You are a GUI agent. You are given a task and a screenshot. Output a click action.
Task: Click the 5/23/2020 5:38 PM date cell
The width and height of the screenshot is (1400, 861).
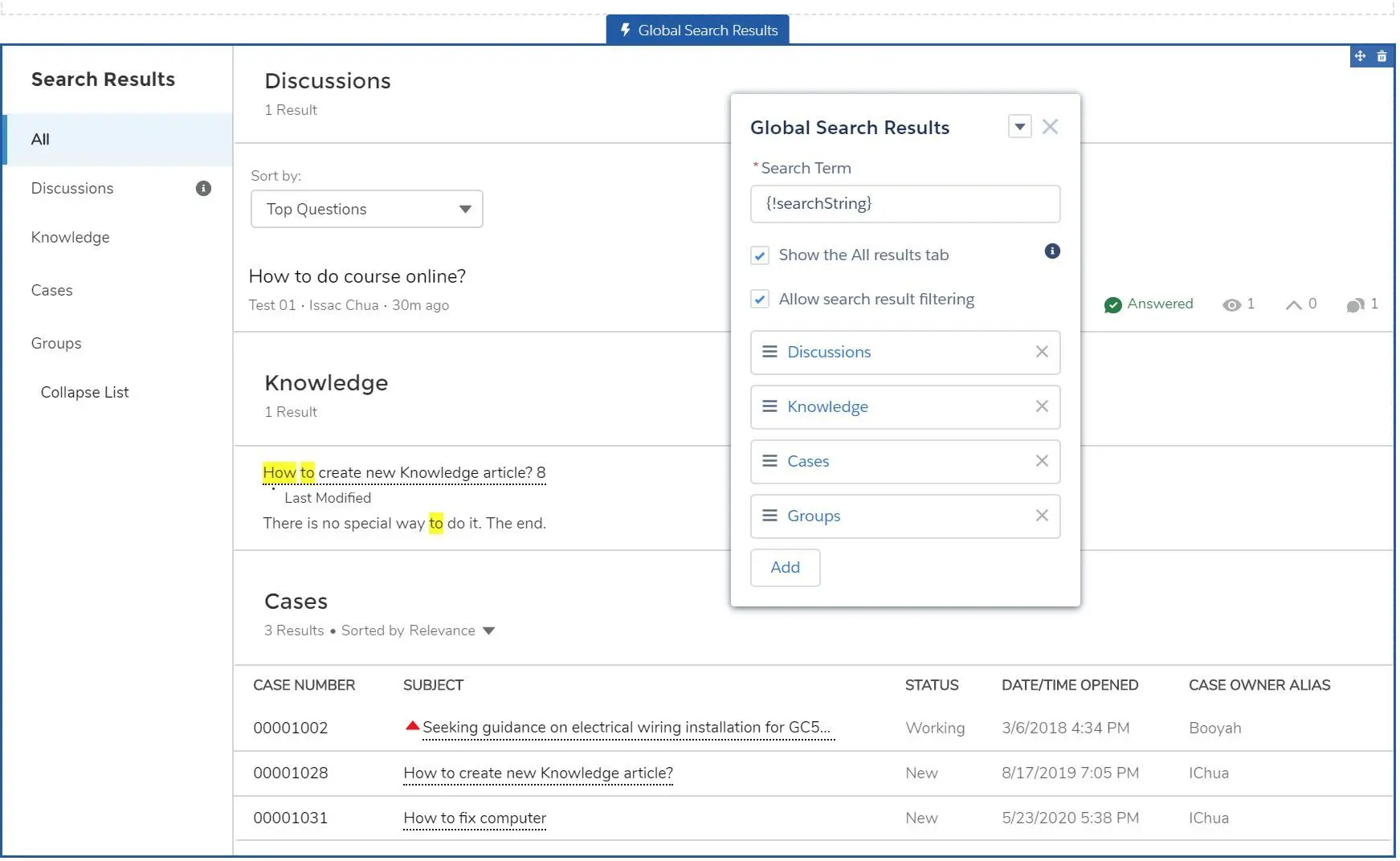point(1070,818)
